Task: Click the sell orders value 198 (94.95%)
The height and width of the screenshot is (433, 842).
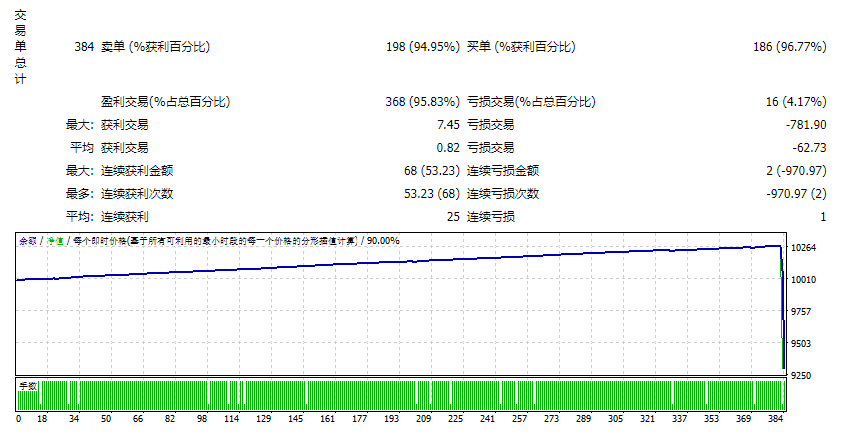Action: point(423,47)
